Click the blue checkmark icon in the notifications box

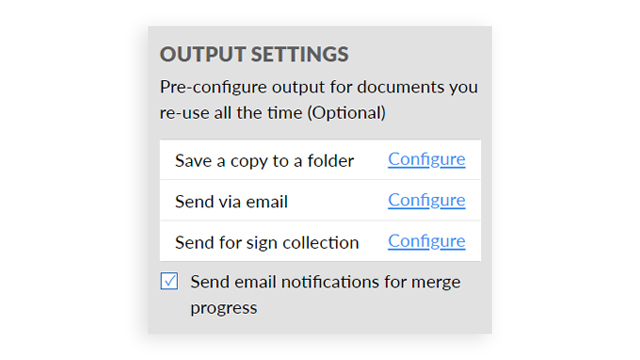(169, 281)
